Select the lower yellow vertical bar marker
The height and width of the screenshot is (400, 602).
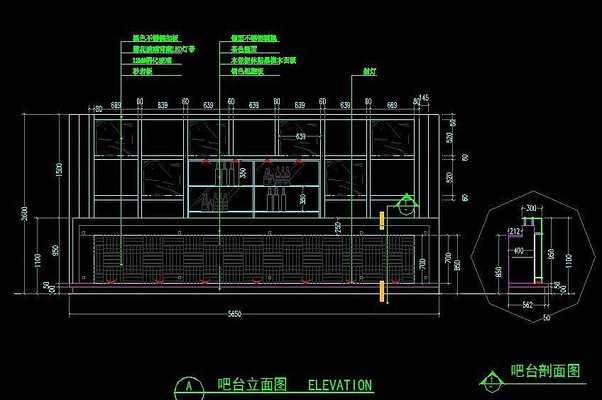pos(383,291)
